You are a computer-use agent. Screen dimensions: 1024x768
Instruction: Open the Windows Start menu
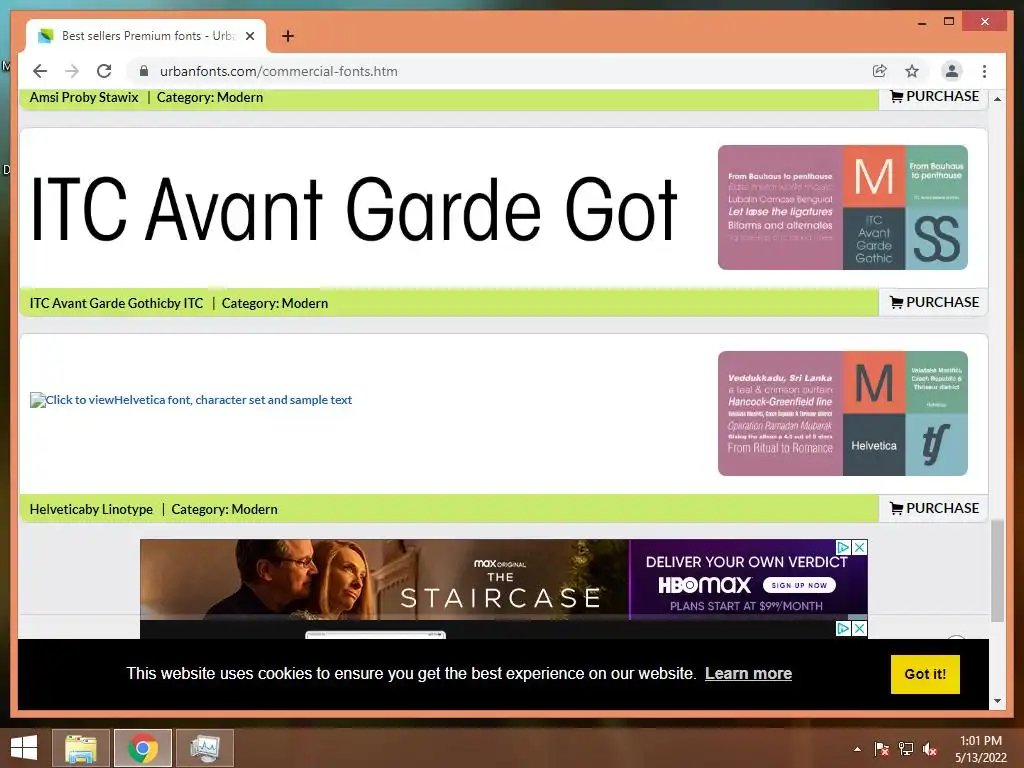pyautogui.click(x=24, y=748)
